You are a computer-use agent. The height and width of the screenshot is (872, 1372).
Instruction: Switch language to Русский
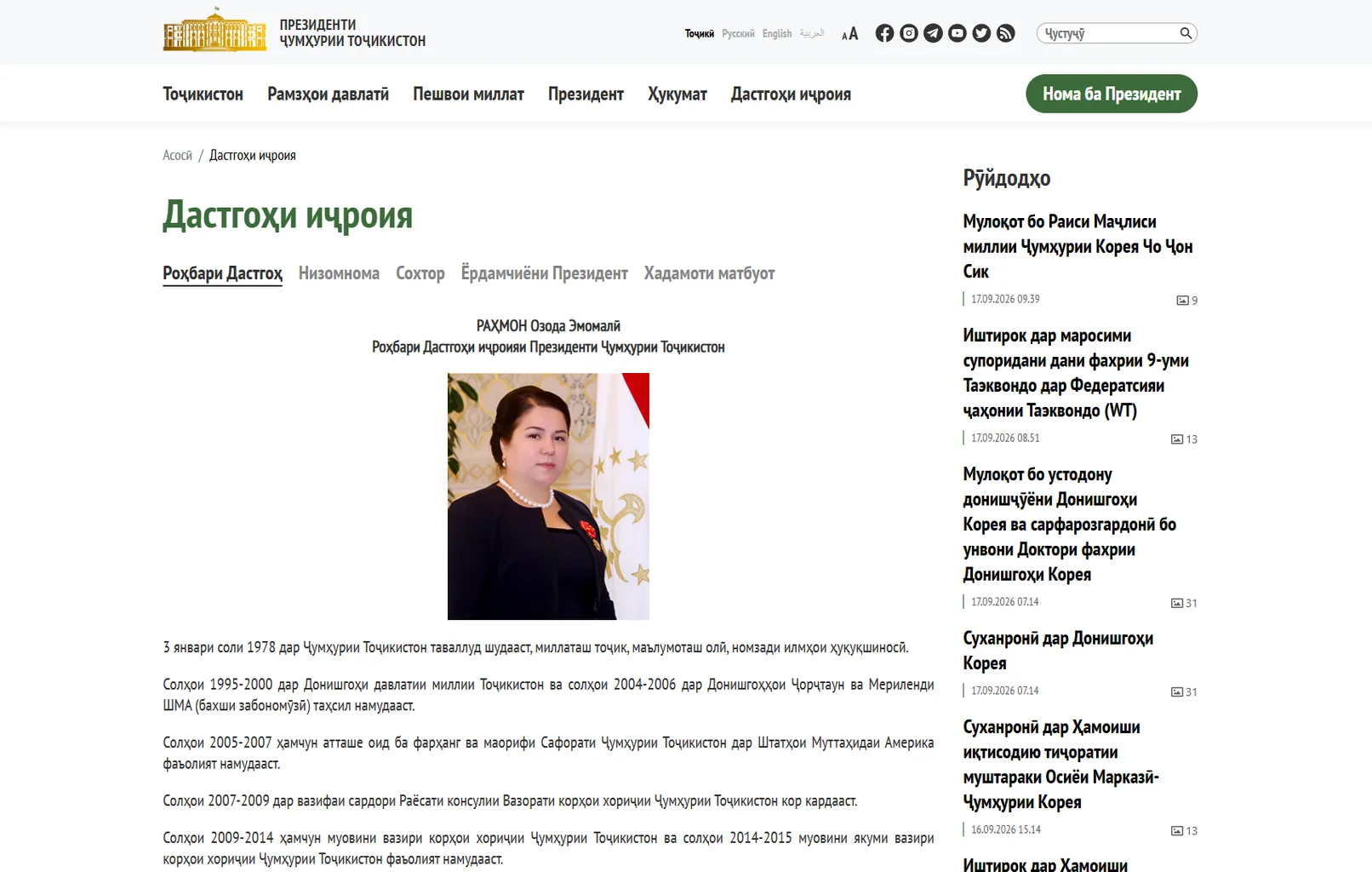coord(738,34)
